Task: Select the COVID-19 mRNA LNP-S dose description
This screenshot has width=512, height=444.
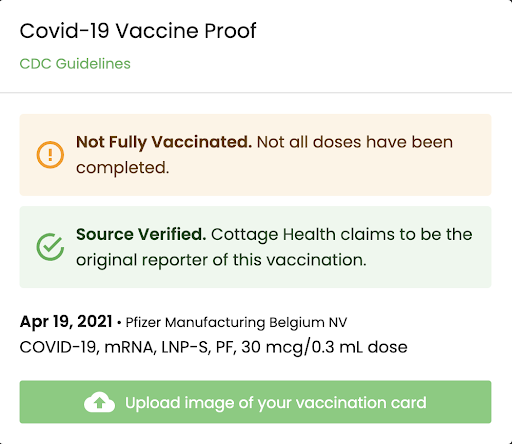Action: click(213, 347)
